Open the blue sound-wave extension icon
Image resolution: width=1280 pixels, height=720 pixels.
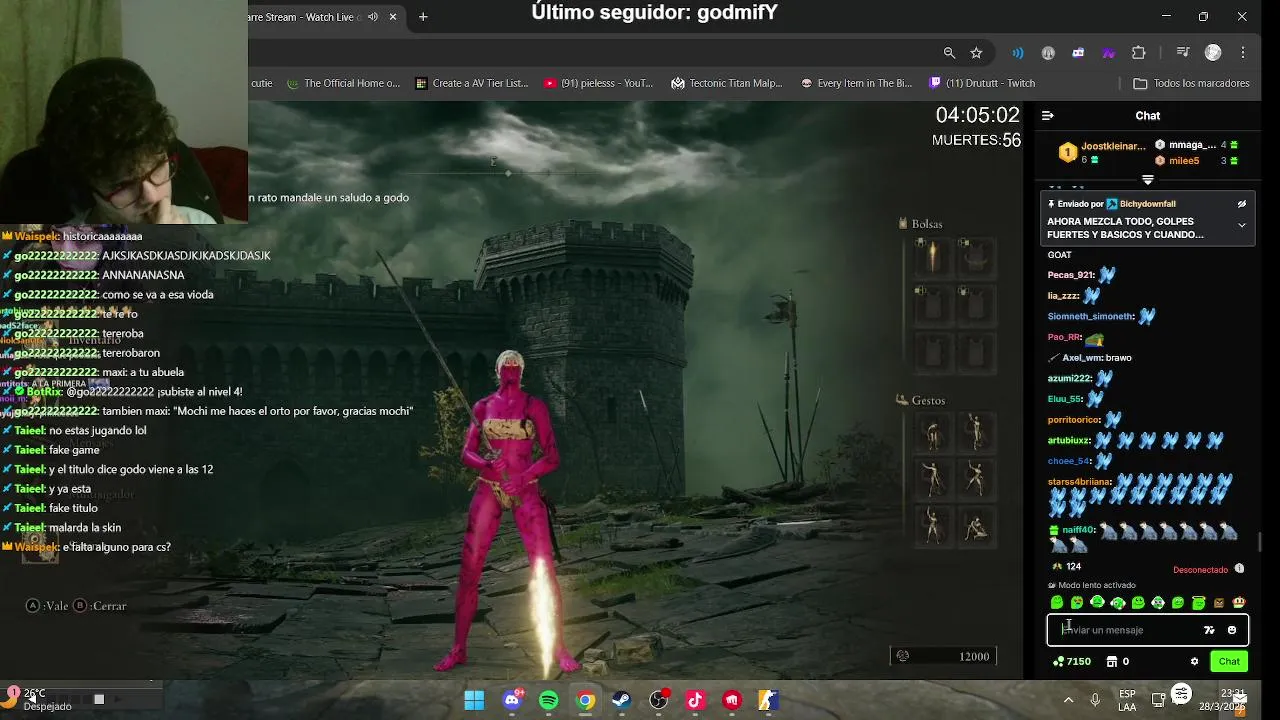point(1018,53)
